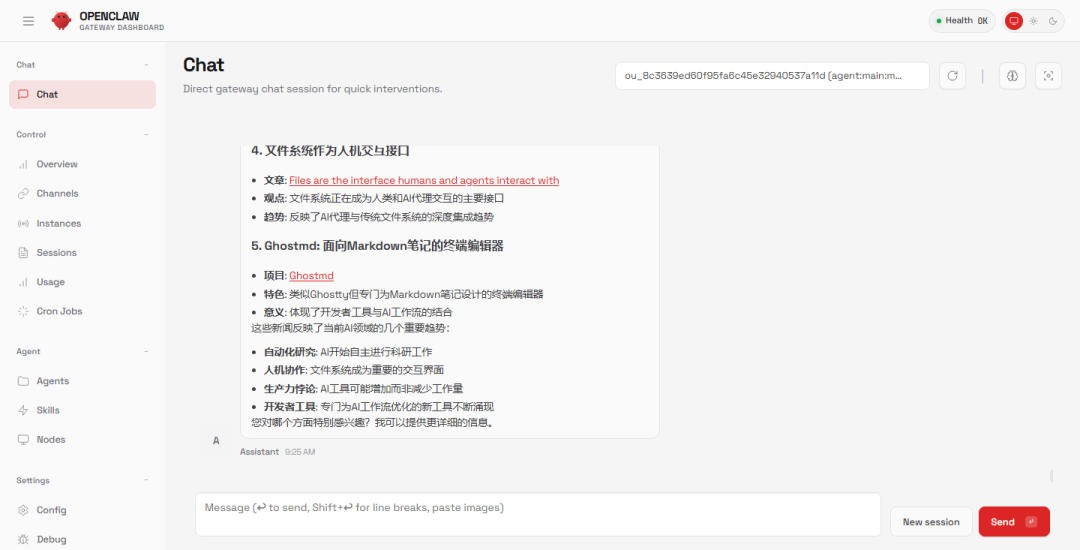The image size is (1080, 550).
Task: Click the Cron Jobs spinner icon
Action: 23,311
